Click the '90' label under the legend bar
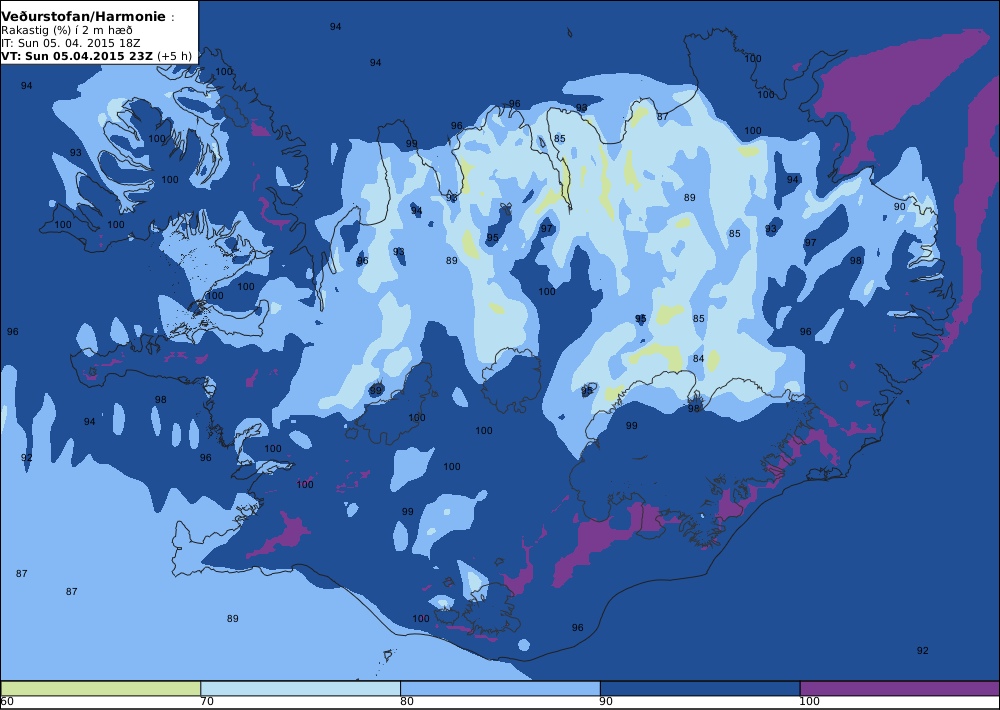Viewport: 1000px width, 710px height. click(x=606, y=702)
